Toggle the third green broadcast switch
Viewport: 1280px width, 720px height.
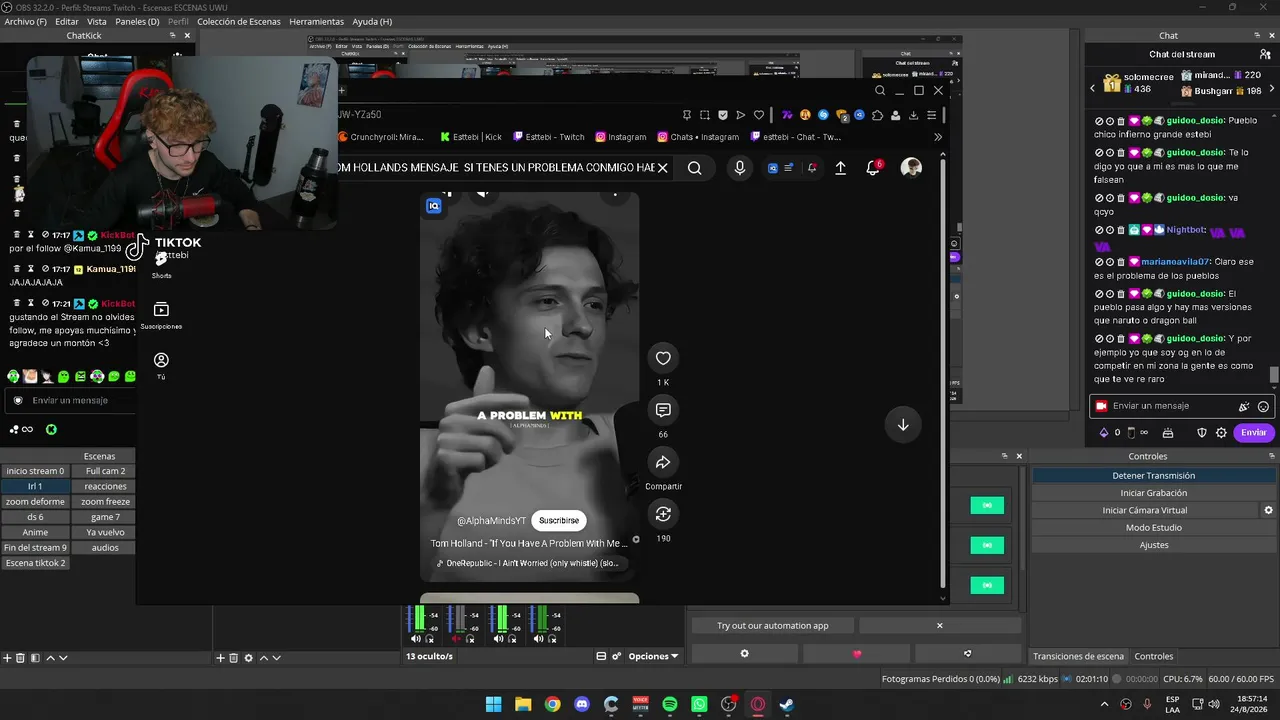click(x=987, y=585)
